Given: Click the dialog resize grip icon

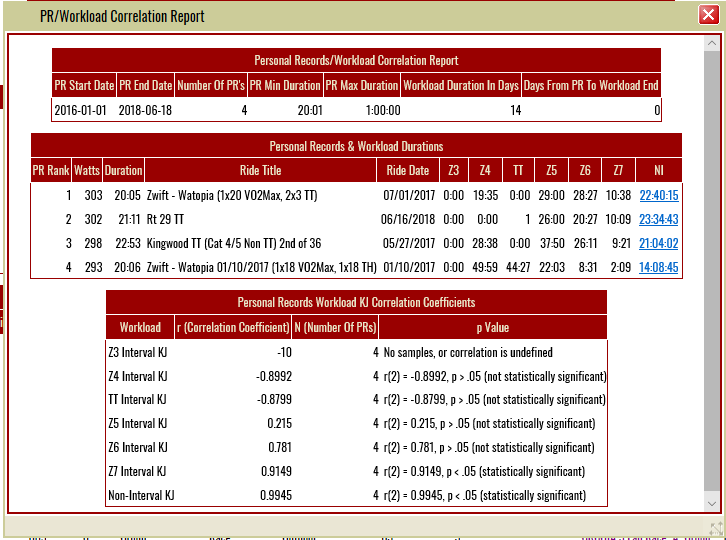Looking at the screenshot, I should 716,529.
